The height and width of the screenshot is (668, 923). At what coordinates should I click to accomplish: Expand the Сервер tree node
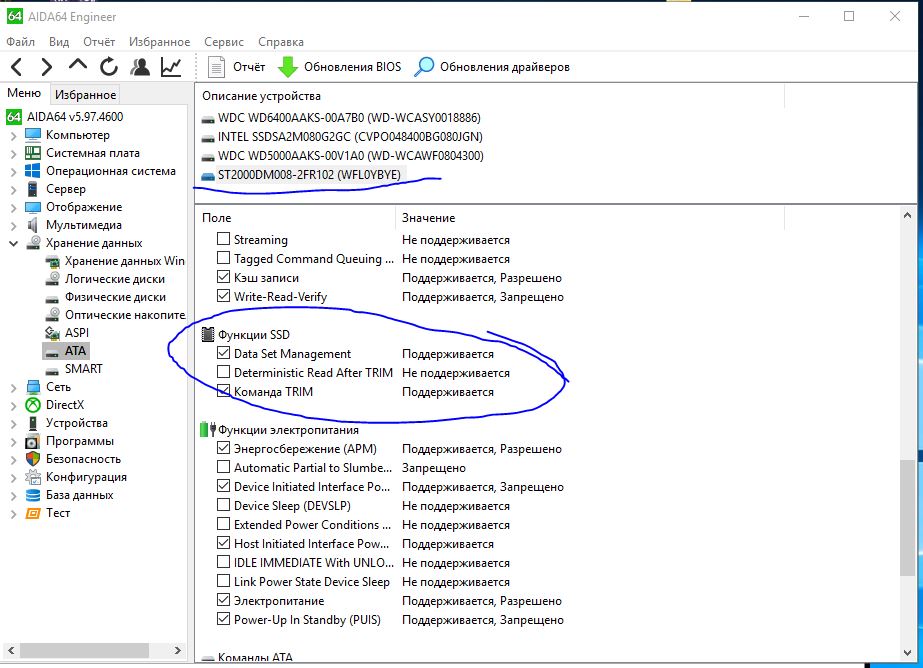tap(13, 190)
